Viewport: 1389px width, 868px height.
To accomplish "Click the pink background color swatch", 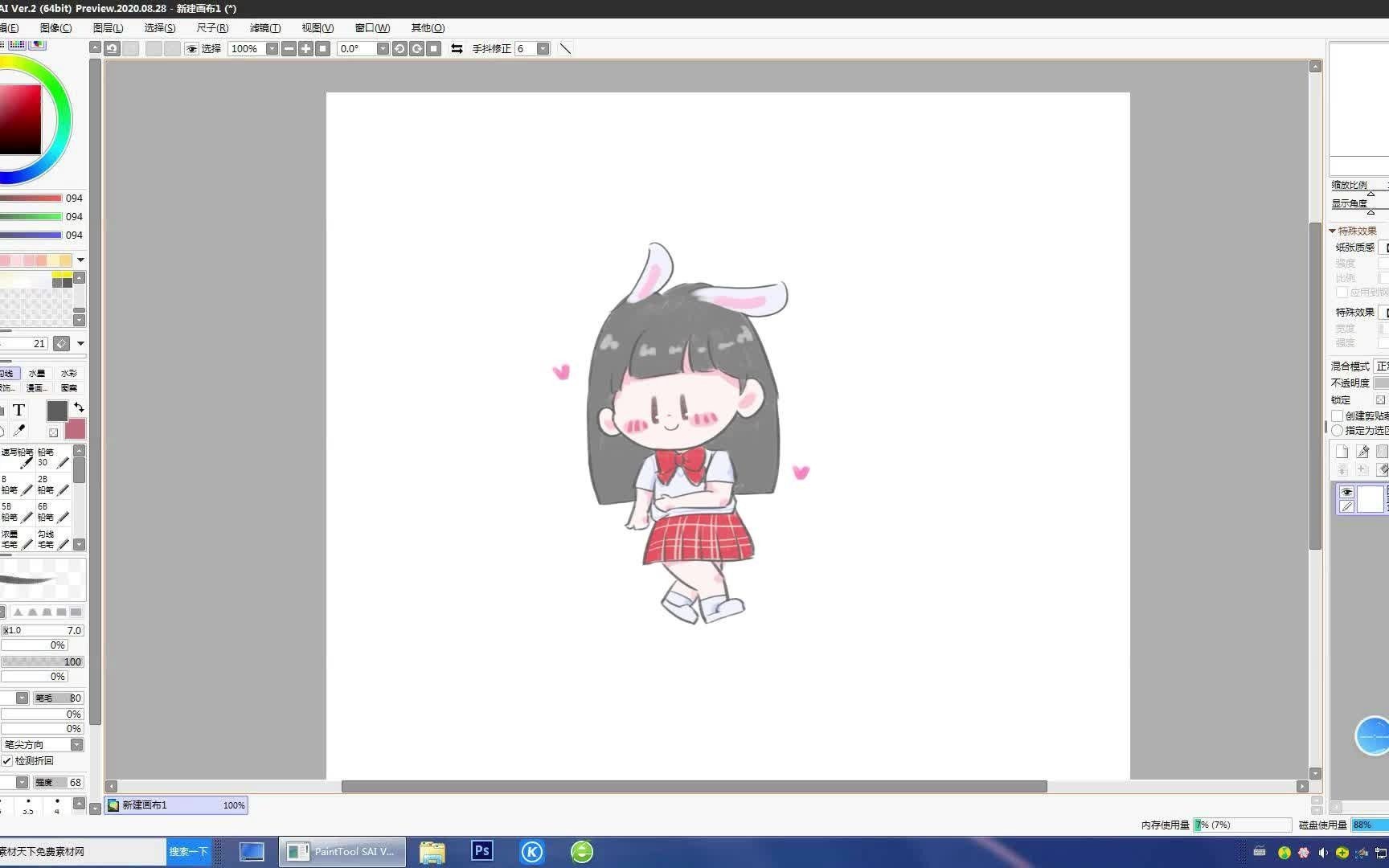I will point(76,428).
